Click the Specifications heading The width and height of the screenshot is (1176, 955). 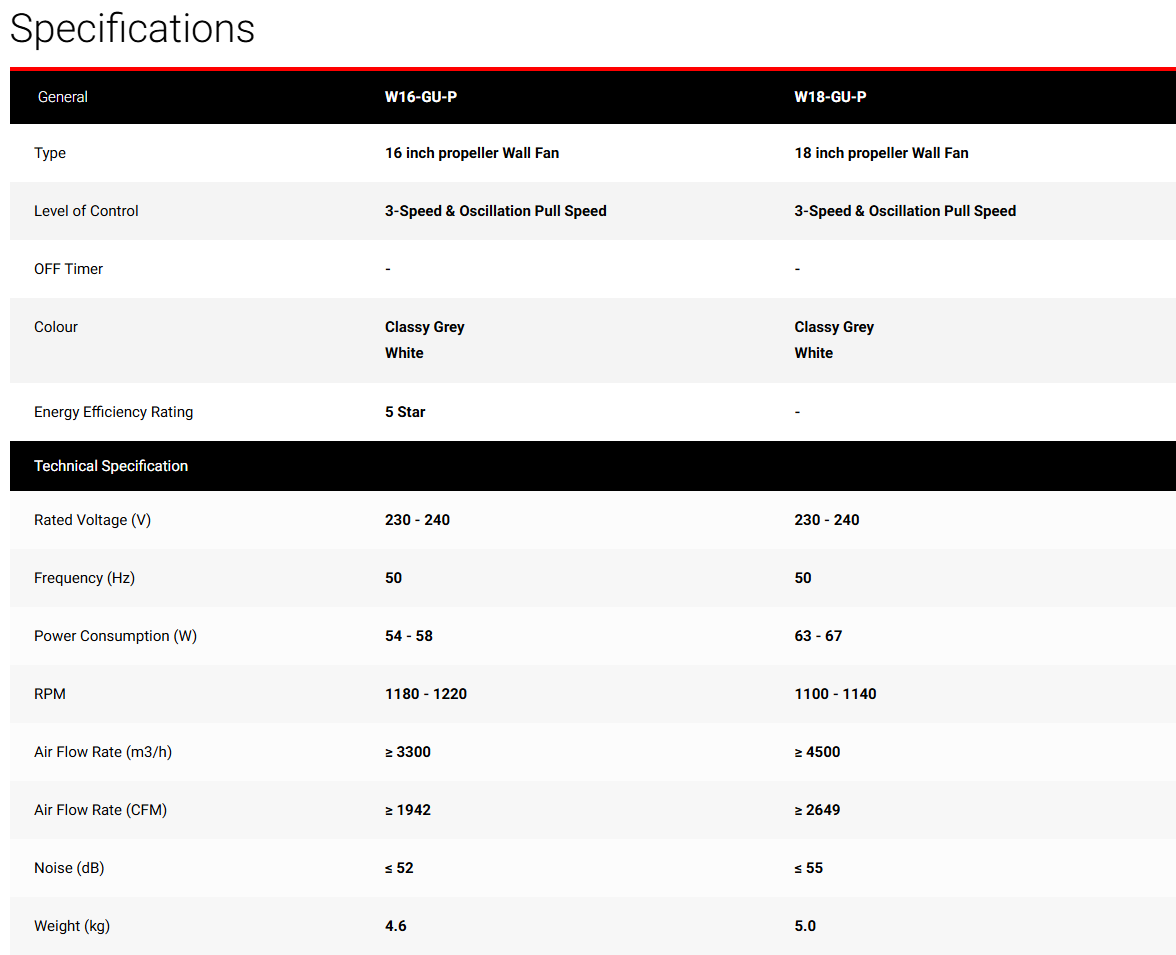coord(132,29)
